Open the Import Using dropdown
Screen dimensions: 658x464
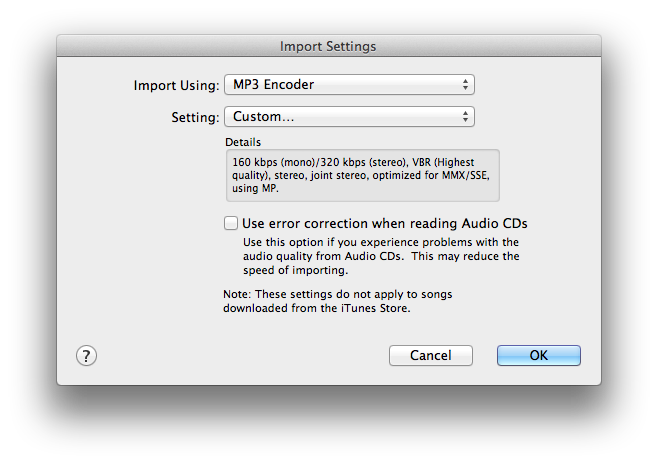click(348, 85)
